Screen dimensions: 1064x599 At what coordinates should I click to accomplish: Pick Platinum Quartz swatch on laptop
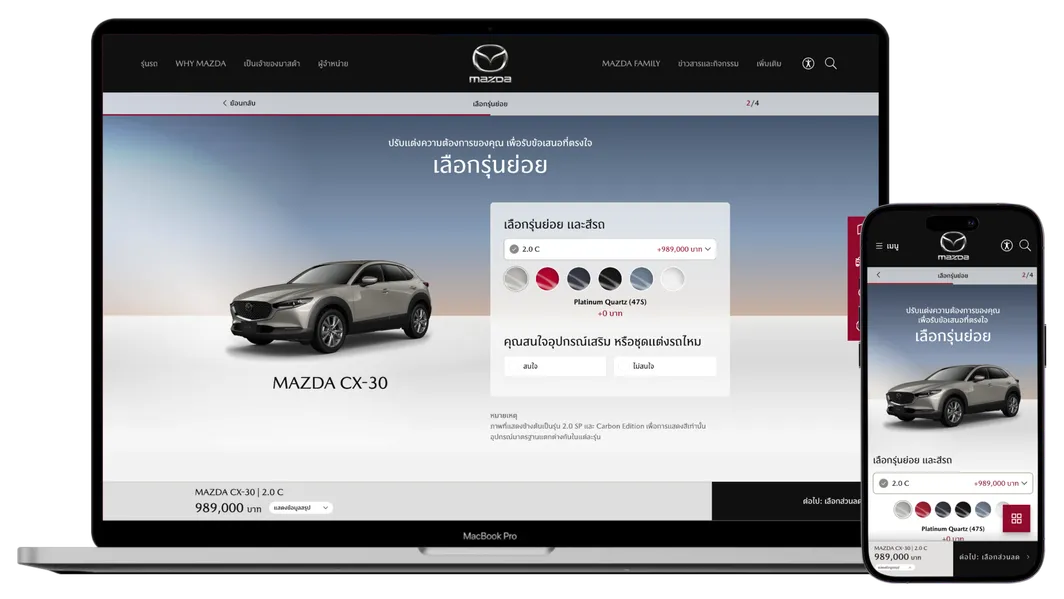(x=516, y=279)
